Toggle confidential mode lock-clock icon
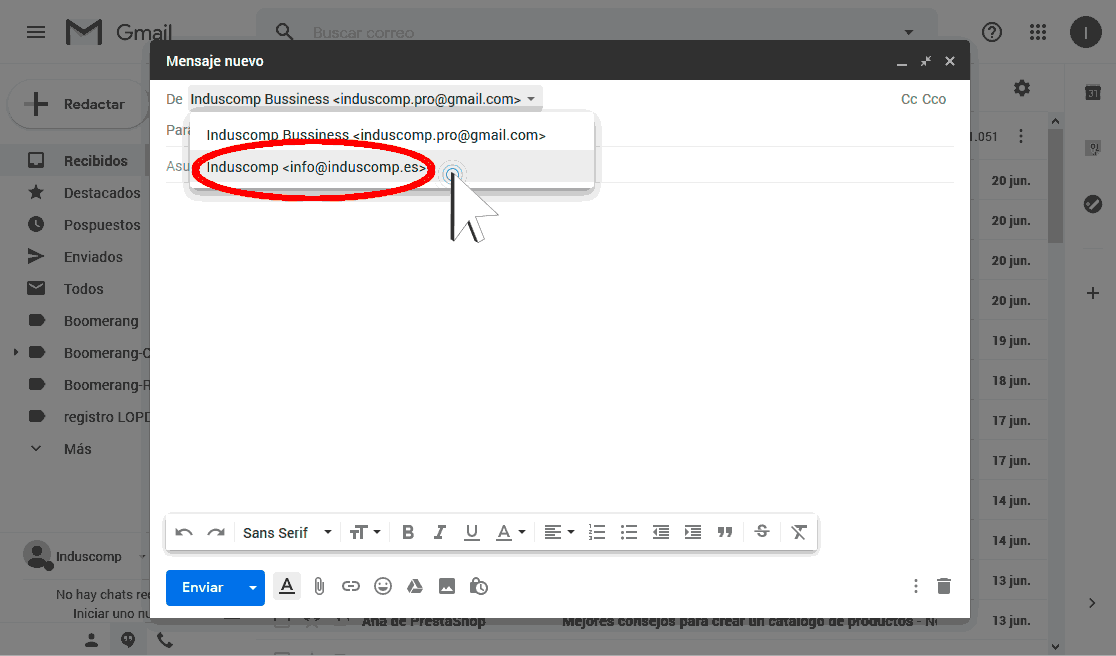 click(x=478, y=586)
